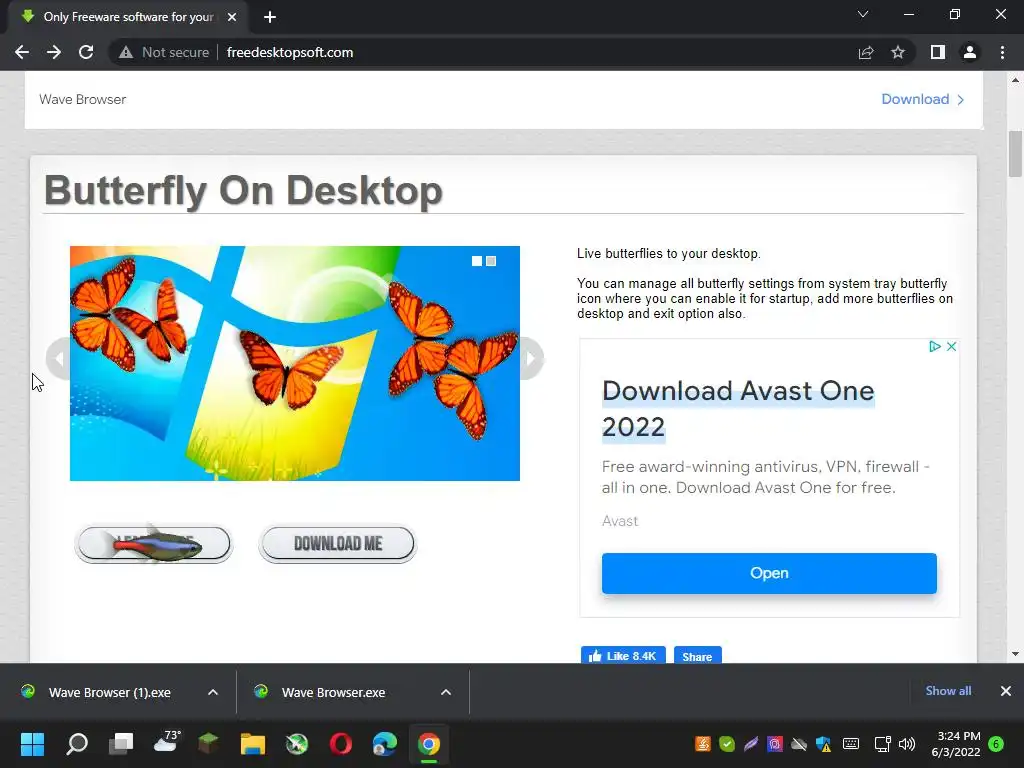Click the scrollbar down arrow
1024x768 pixels.
point(1015,654)
